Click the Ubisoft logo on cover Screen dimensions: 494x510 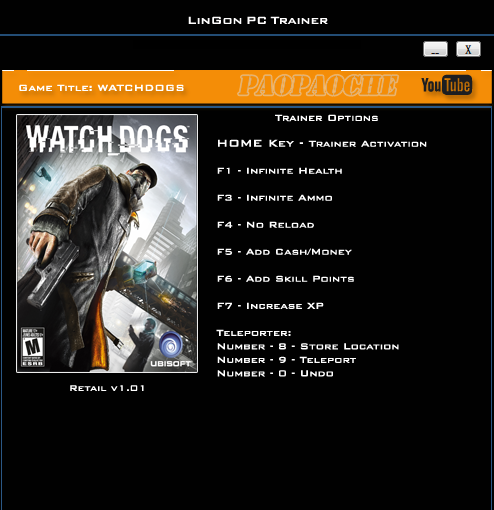171,349
